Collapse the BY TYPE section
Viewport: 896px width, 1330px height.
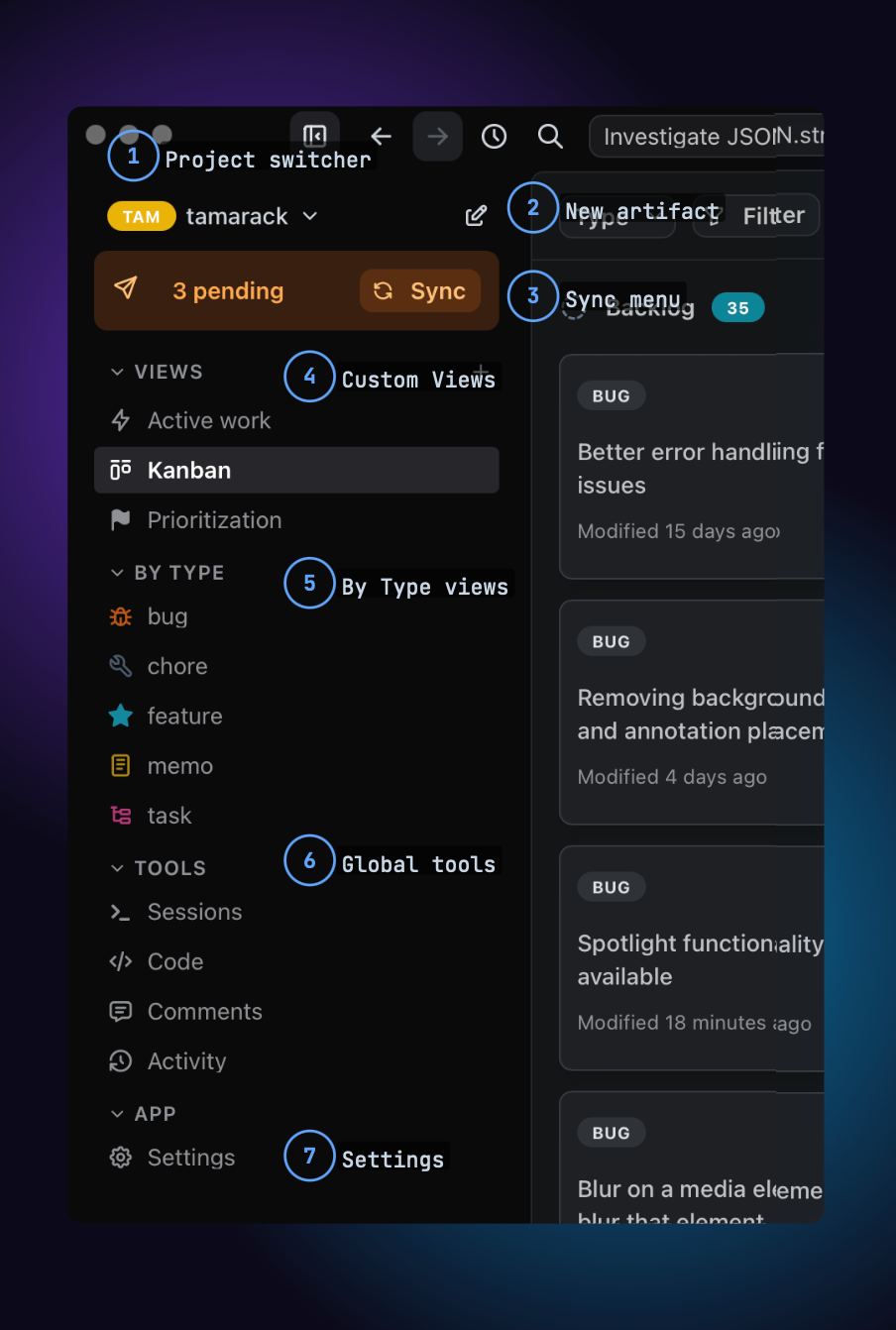(x=168, y=573)
